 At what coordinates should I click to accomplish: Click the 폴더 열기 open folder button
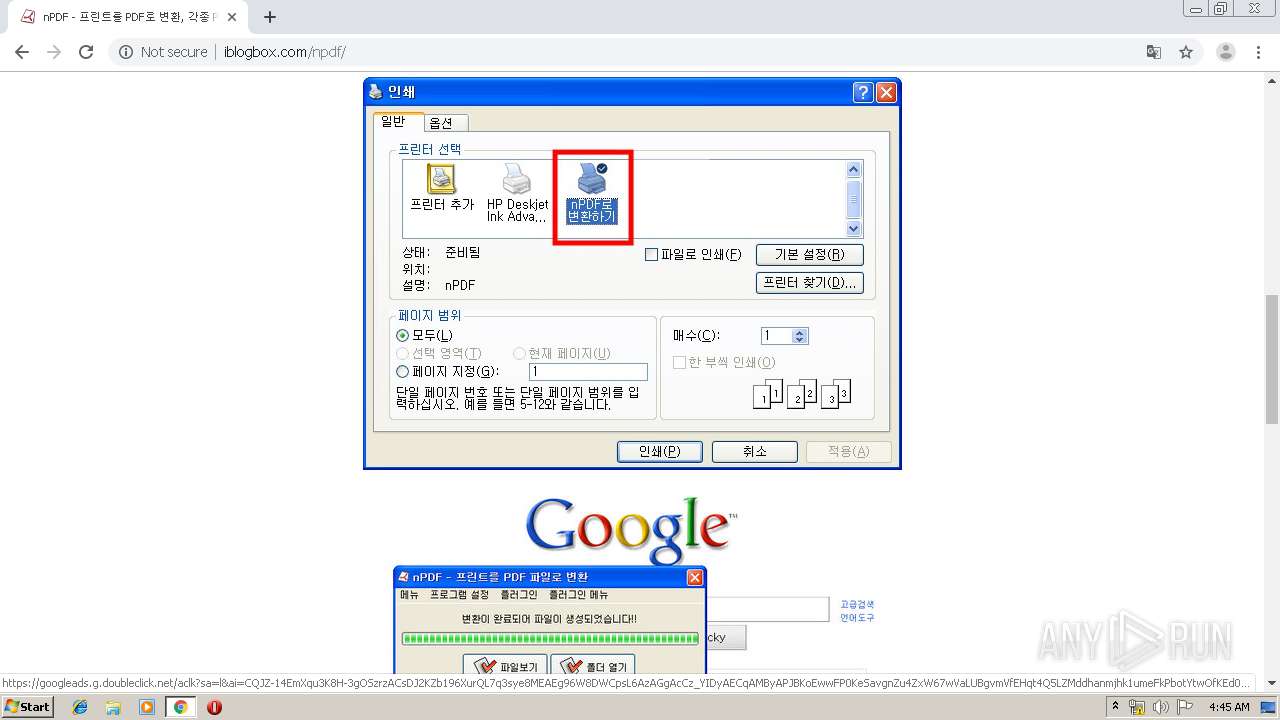point(591,665)
